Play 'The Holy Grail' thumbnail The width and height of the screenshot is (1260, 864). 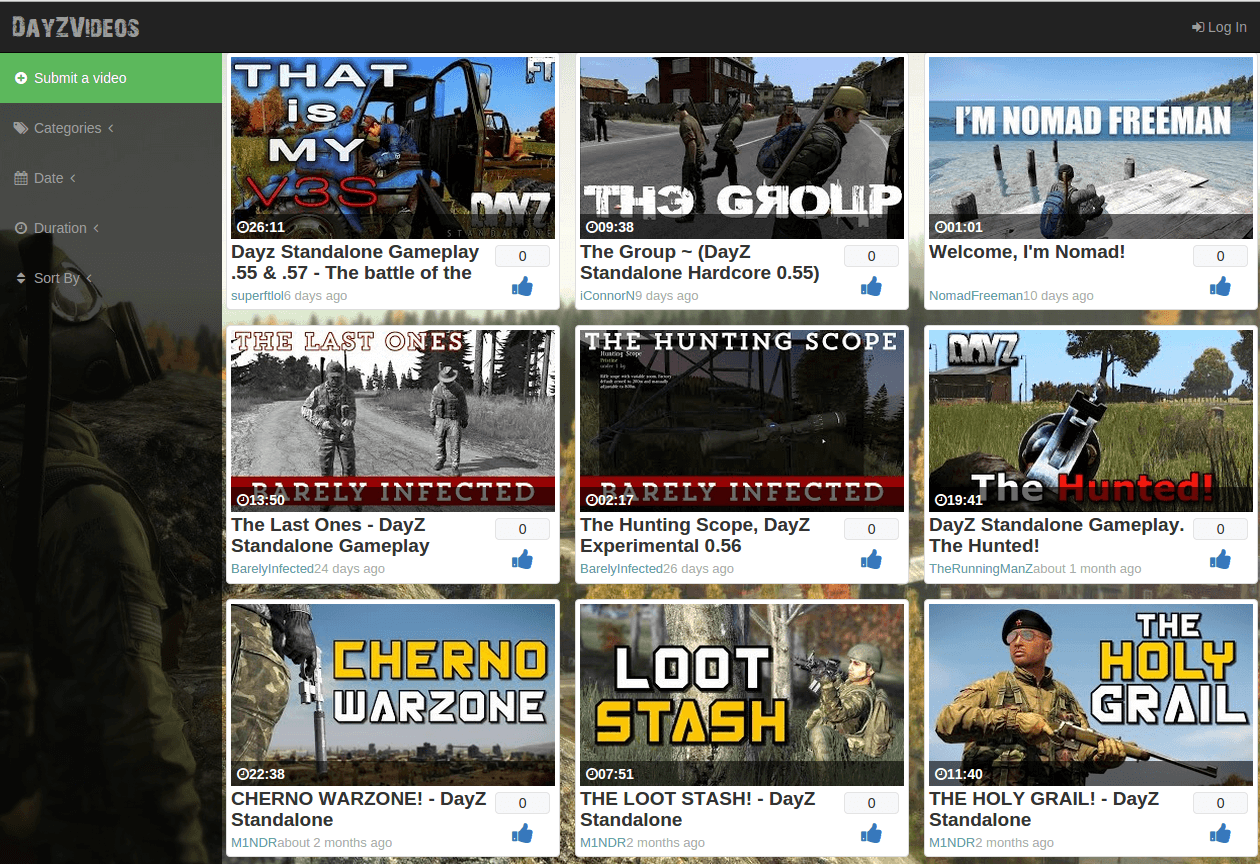[x=1091, y=694]
